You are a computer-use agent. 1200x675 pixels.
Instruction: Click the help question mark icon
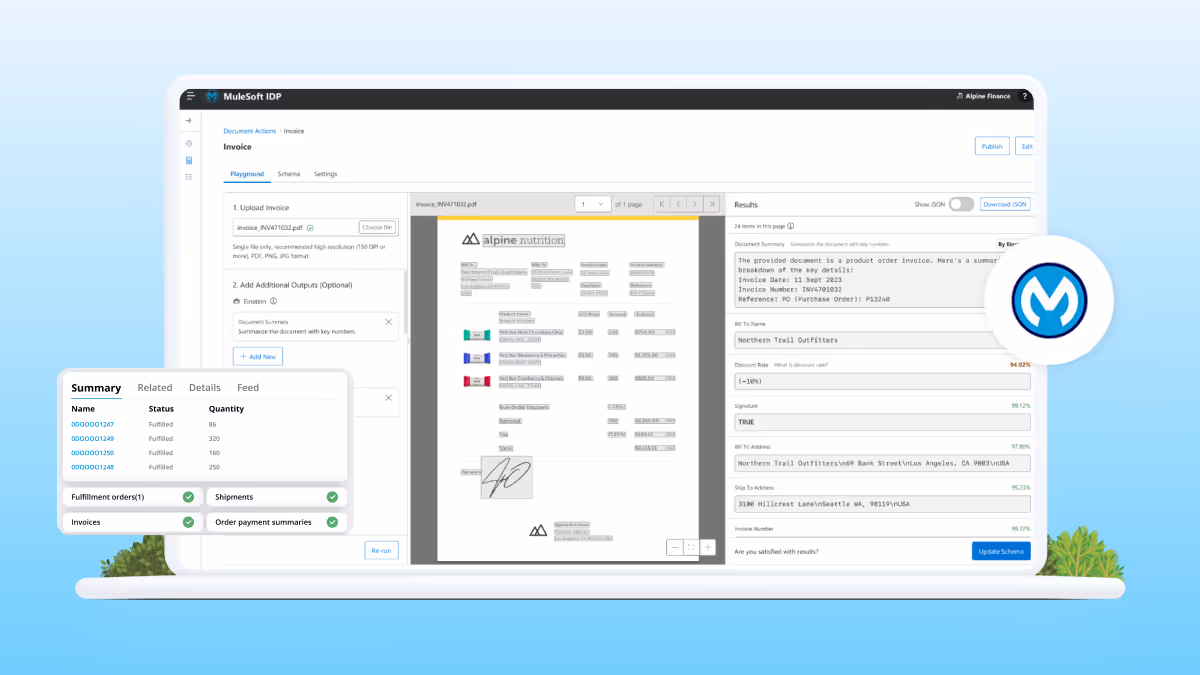1024,97
